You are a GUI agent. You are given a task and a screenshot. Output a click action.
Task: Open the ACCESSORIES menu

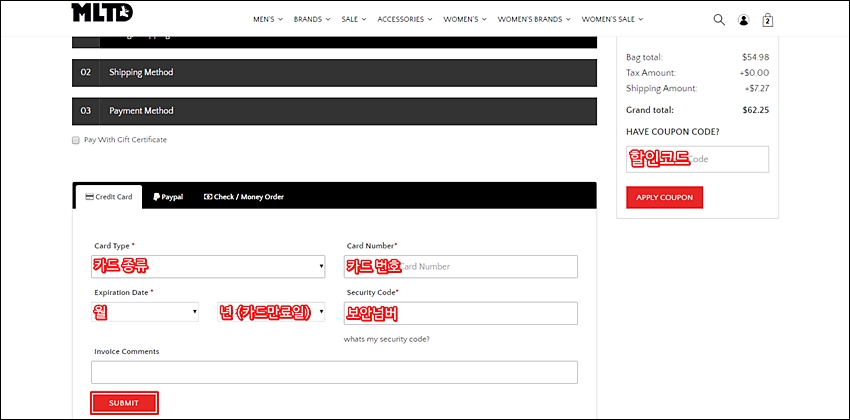tap(405, 19)
